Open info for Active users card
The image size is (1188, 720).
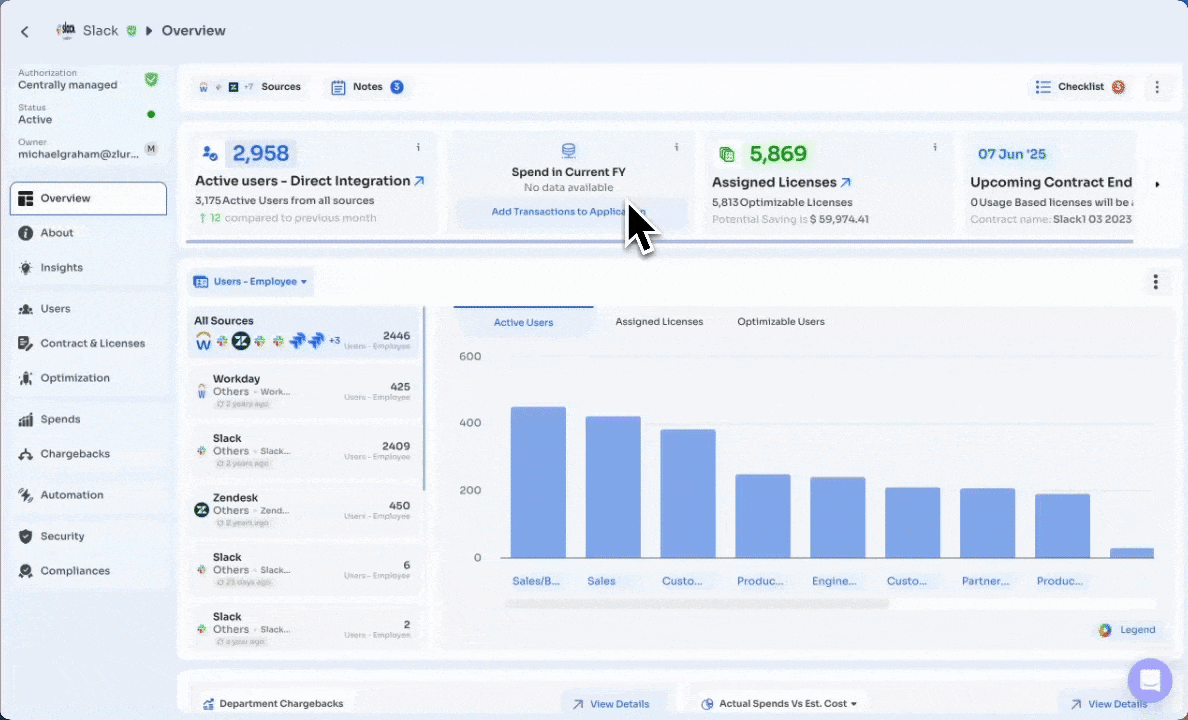pos(418,147)
